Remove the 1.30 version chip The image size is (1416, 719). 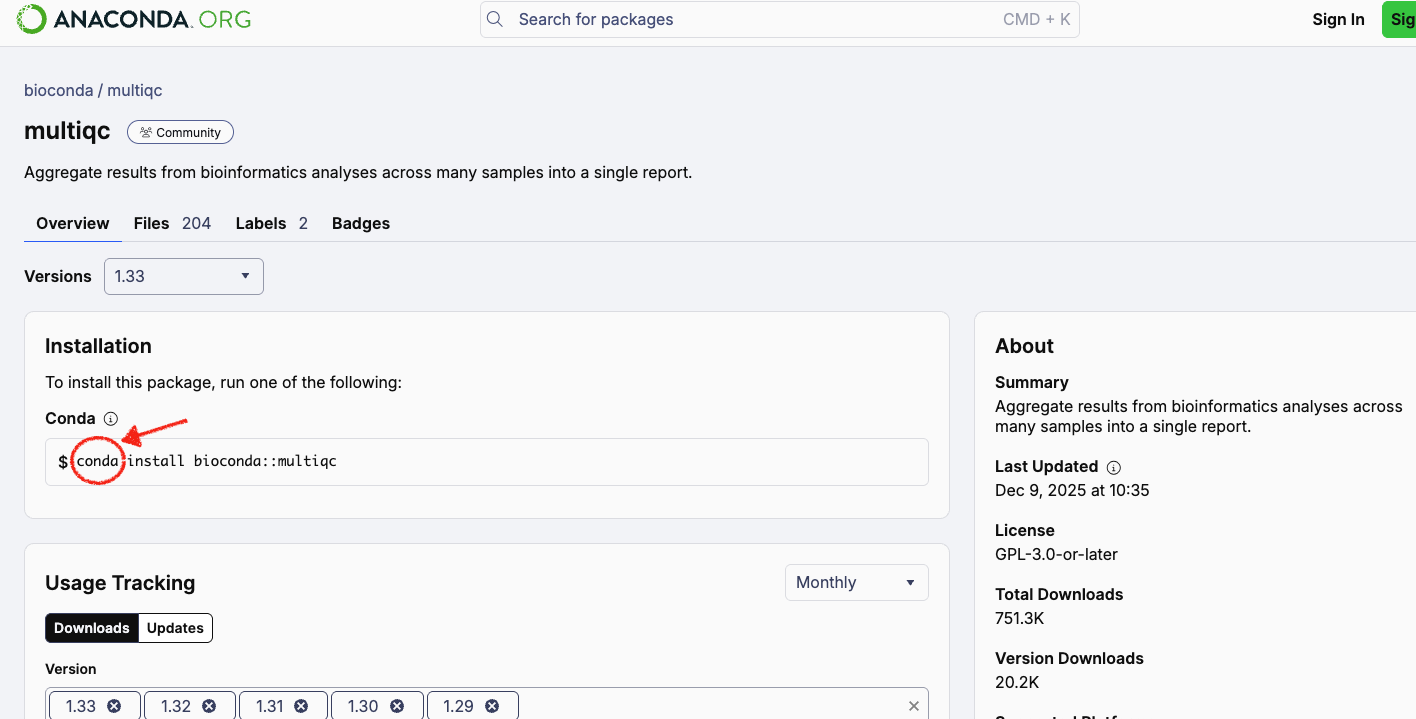coord(396,706)
